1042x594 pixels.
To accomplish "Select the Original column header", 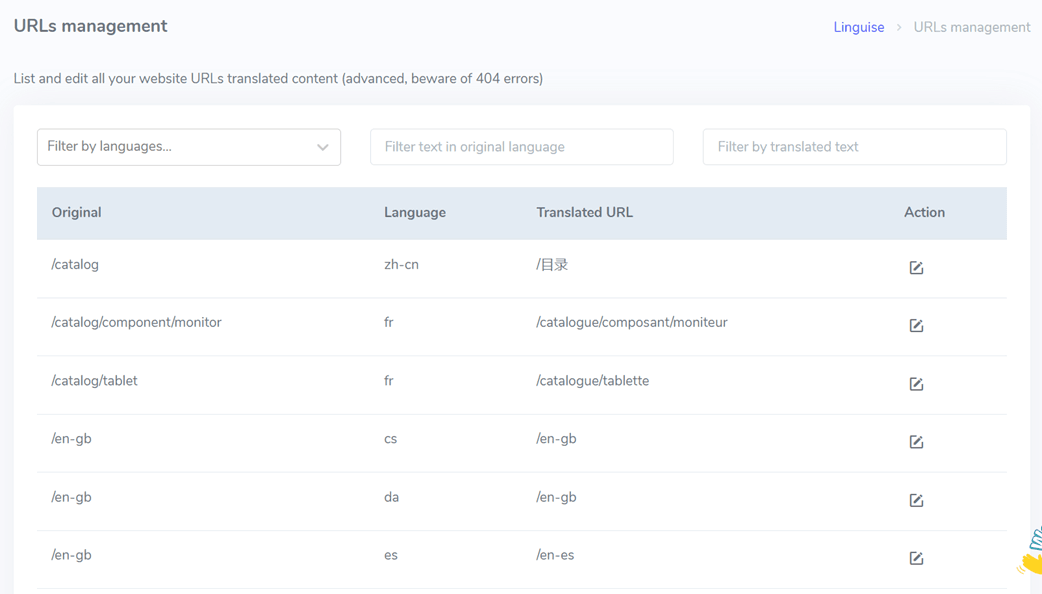I will point(76,213).
